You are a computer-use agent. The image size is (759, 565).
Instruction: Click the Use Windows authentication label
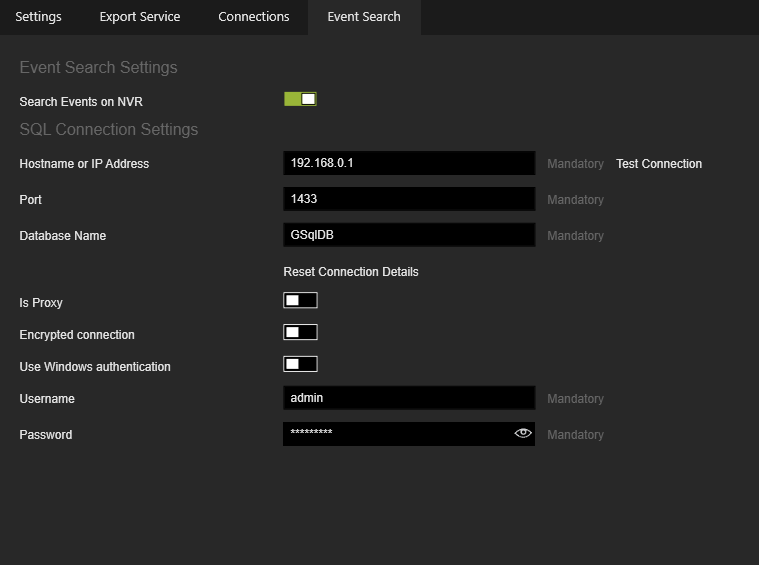[x=95, y=367]
